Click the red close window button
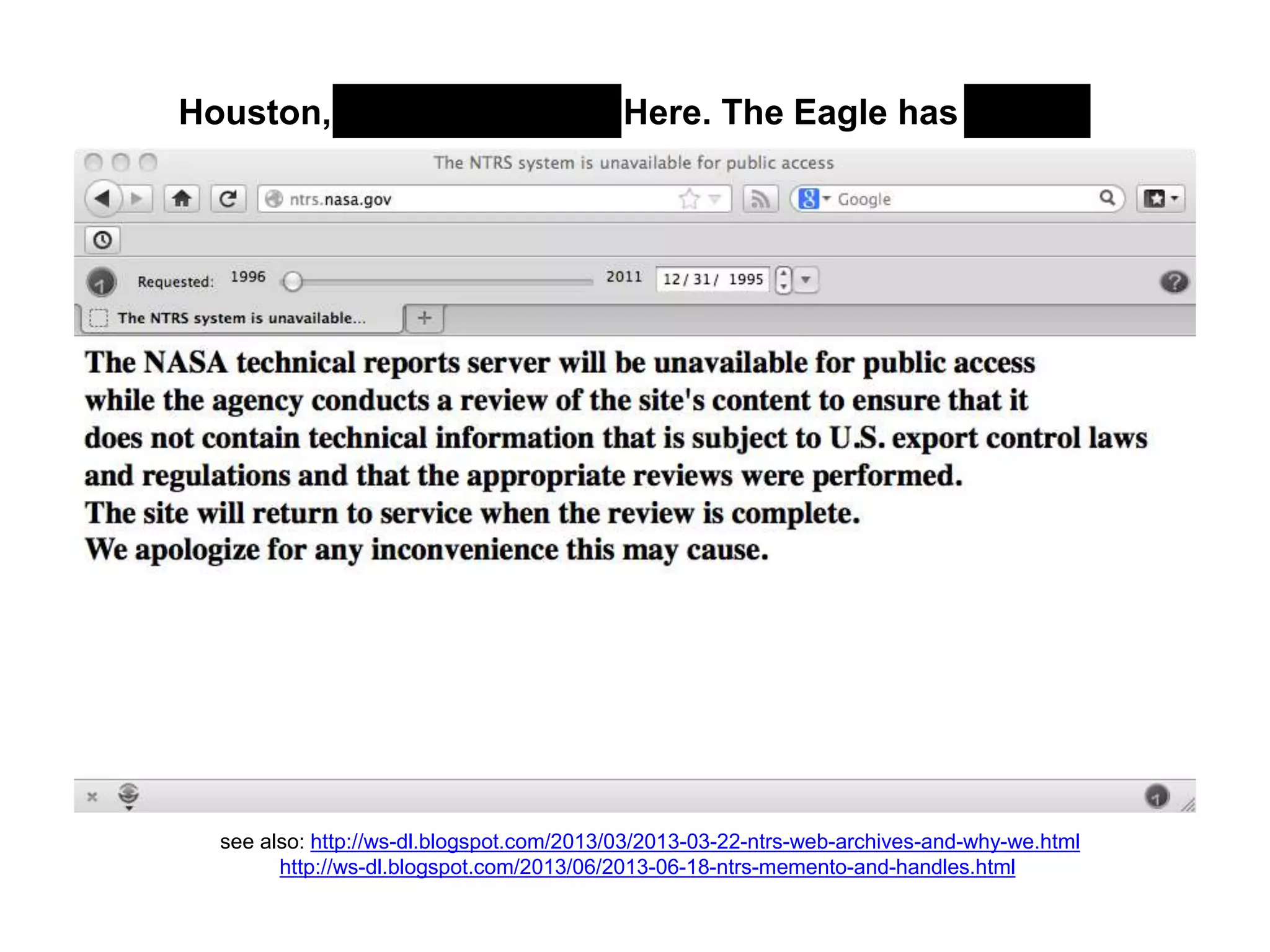1270x952 pixels. 94,162
